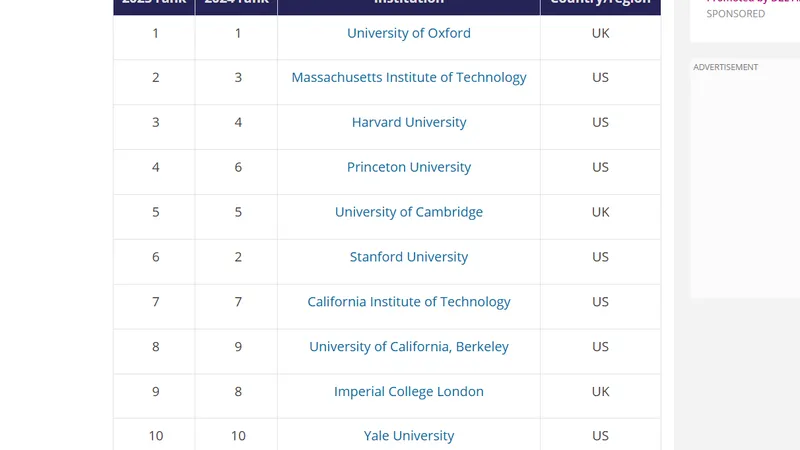This screenshot has width=800, height=450.
Task: Open the University of Oxford link
Action: point(409,33)
